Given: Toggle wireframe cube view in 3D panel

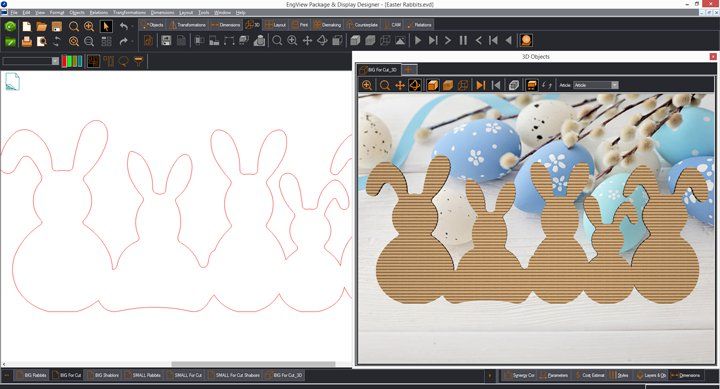Looking at the screenshot, I should [463, 85].
